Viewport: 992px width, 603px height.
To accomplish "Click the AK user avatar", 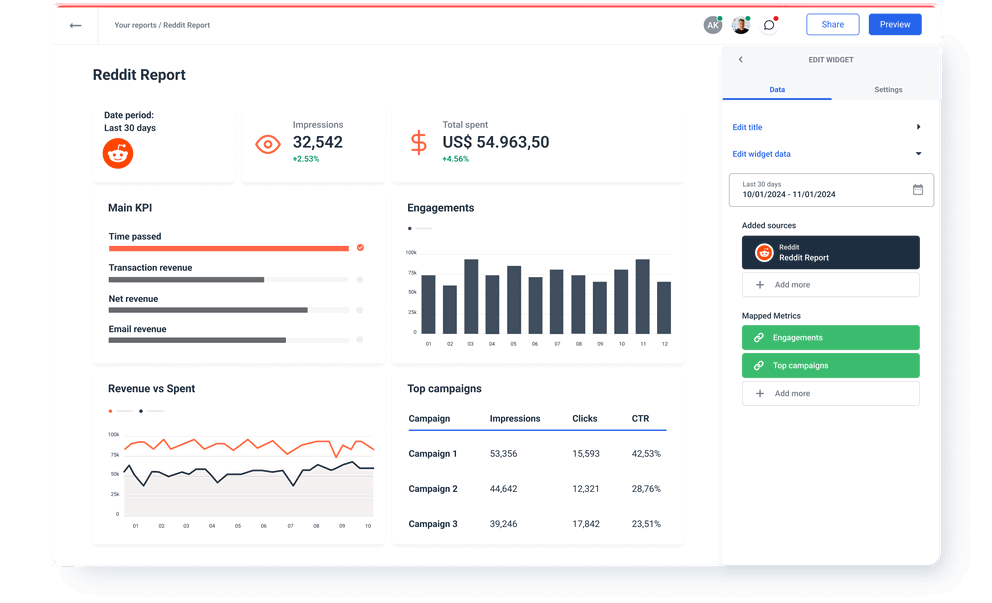I will click(712, 25).
